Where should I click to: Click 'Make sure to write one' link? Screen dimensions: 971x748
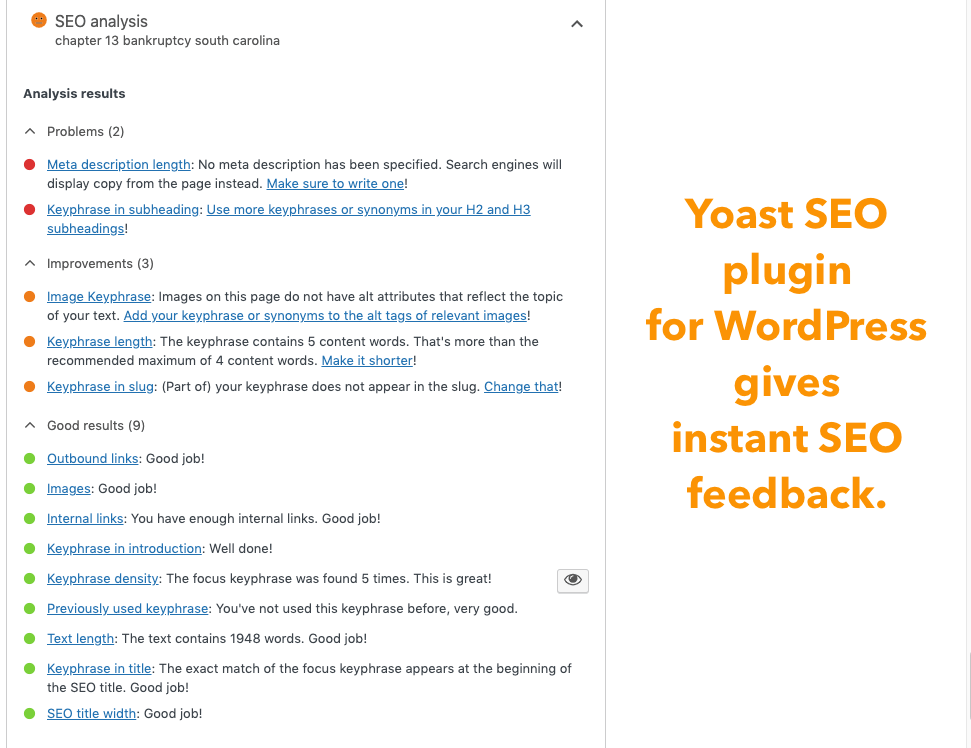(336, 184)
